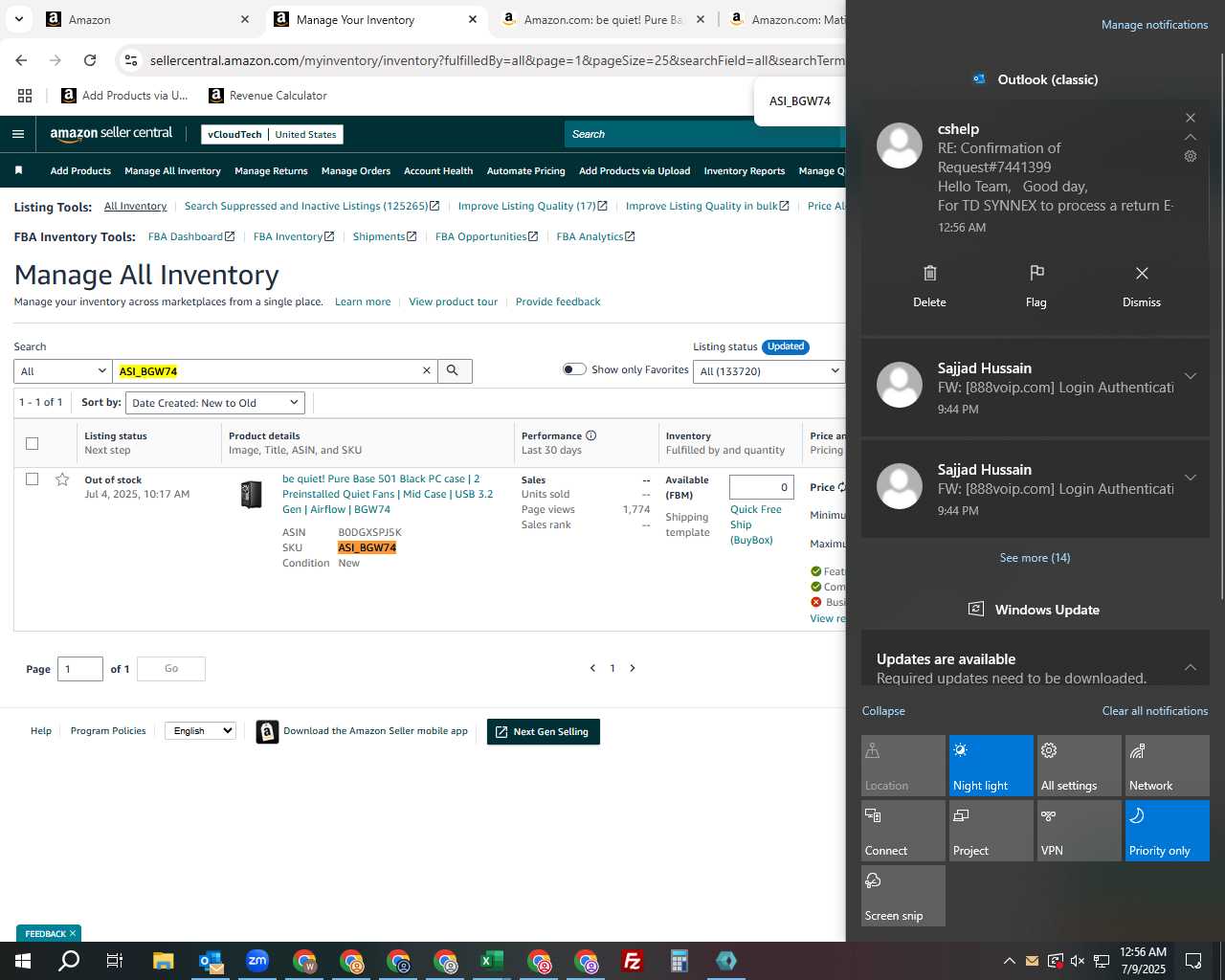
Task: Open the Project quick action tile
Action: click(991, 830)
